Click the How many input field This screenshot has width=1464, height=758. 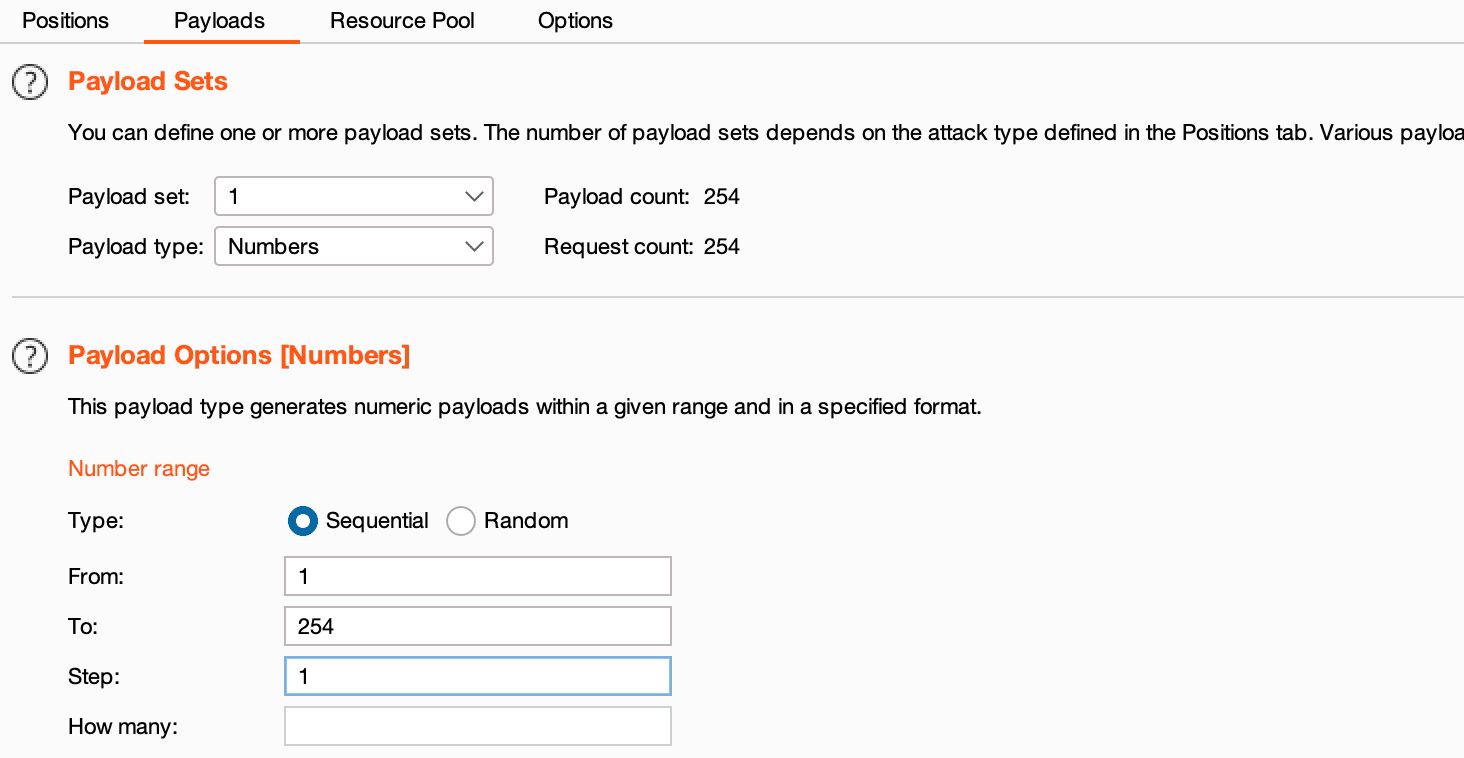(478, 727)
